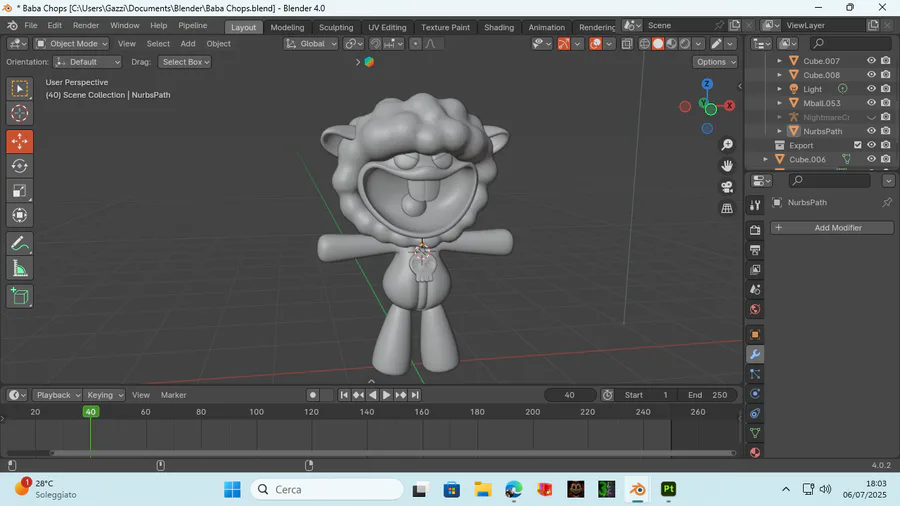Click the X axis on the gizmo
This screenshot has height=506, width=900.
(729, 106)
